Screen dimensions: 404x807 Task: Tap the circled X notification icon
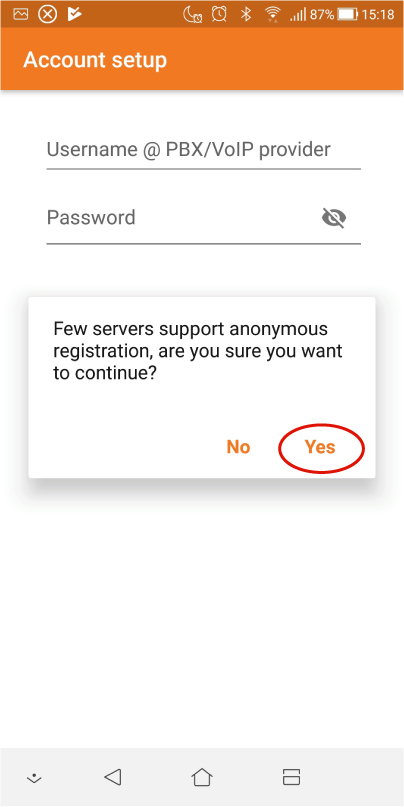[x=47, y=14]
